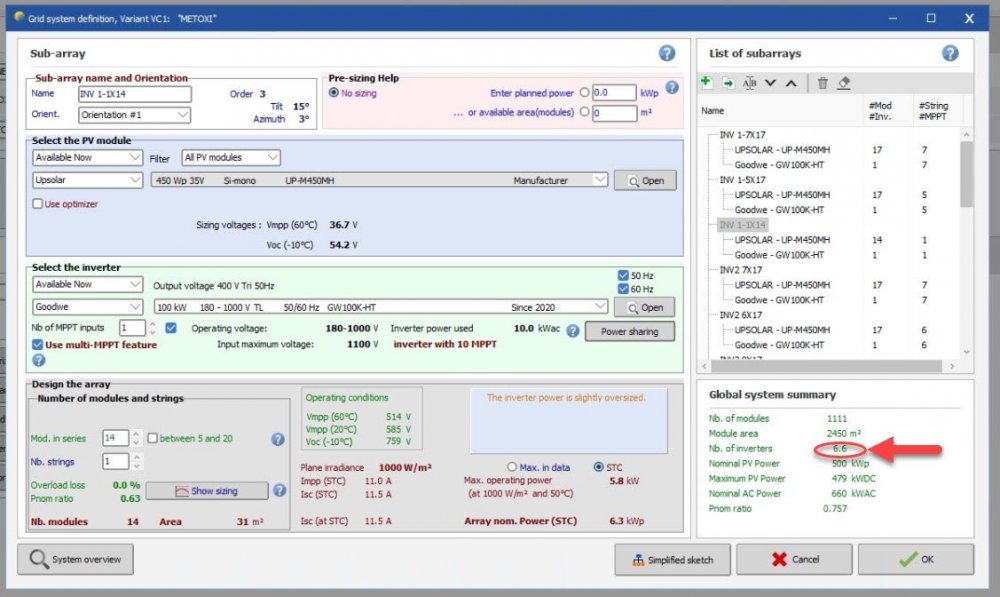Click the Power sharing button
The width and height of the screenshot is (1000, 597).
point(629,331)
